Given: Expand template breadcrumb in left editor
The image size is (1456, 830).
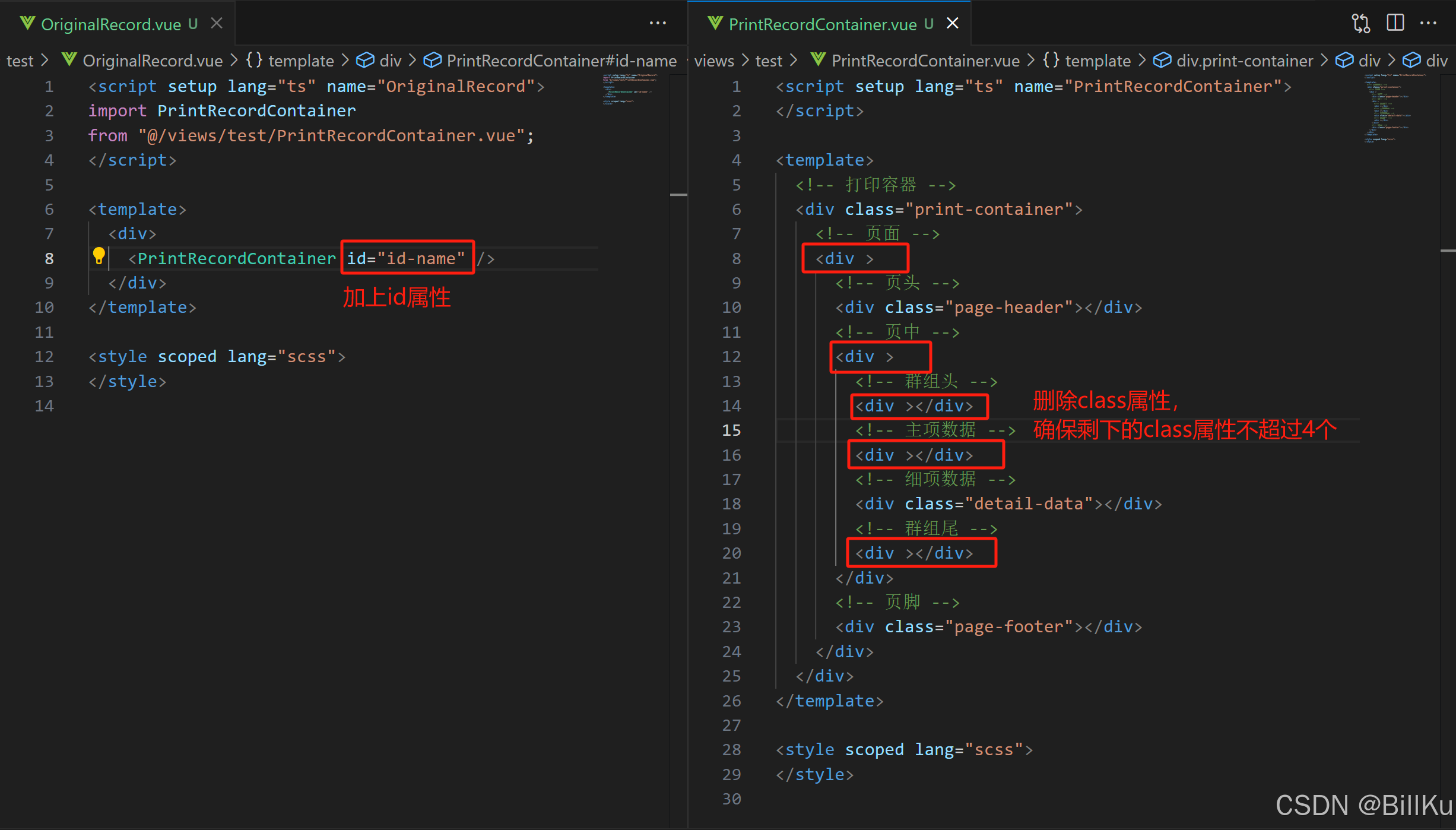Looking at the screenshot, I should click(300, 61).
